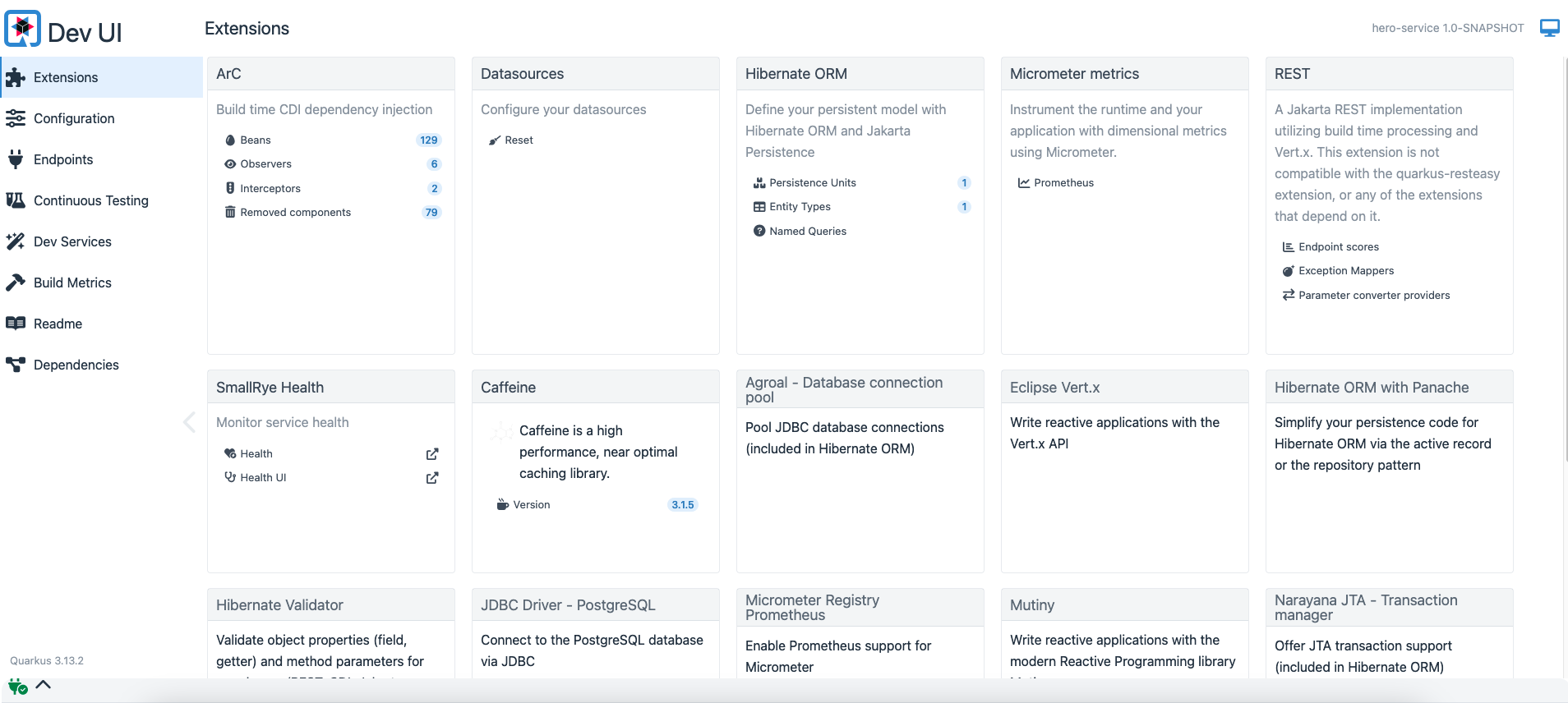Click the Caffeine 3.1.5 version badge
Viewport: 1568px width, 703px height.
click(683, 505)
